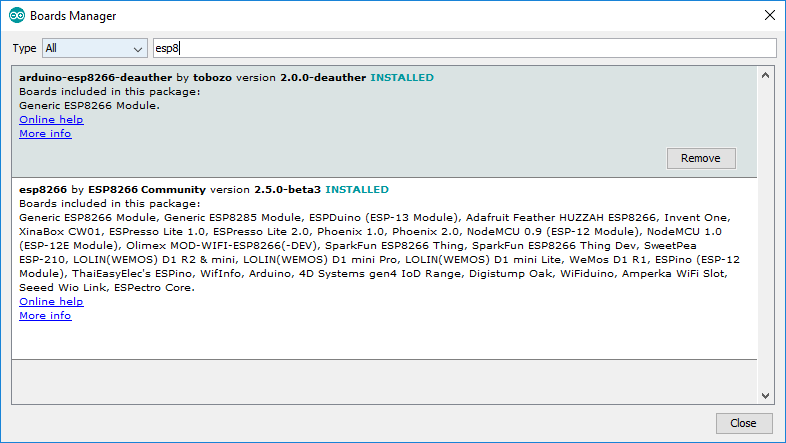Click the Type label beside the dropdown

[24, 48]
